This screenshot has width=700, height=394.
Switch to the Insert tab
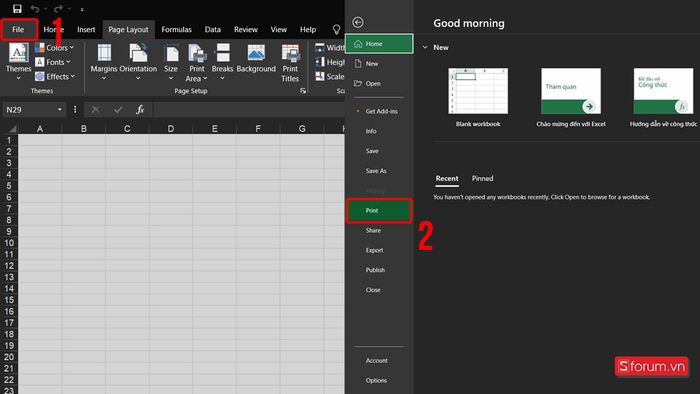(86, 29)
